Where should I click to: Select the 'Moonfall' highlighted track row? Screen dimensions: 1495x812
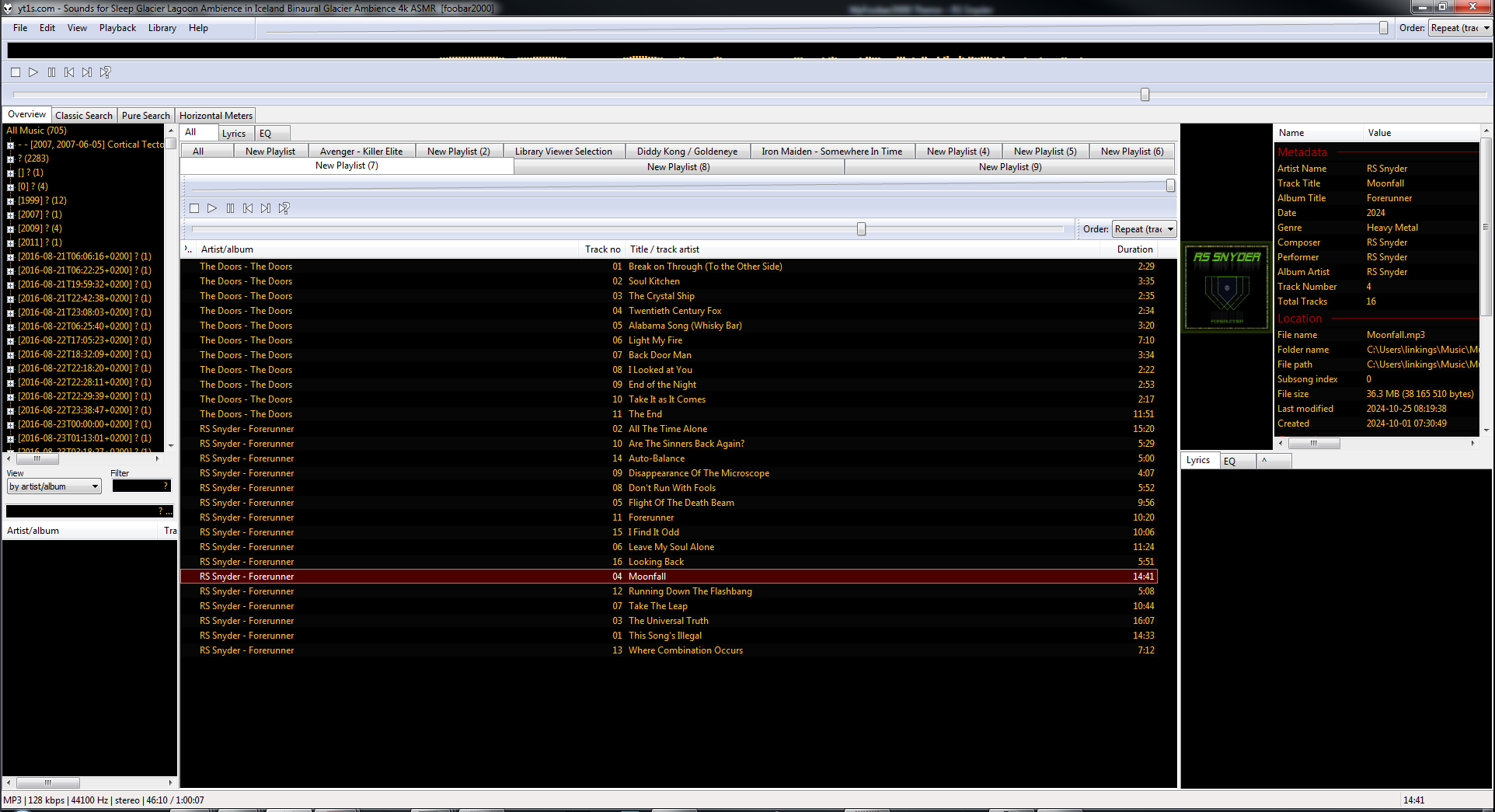(x=668, y=577)
